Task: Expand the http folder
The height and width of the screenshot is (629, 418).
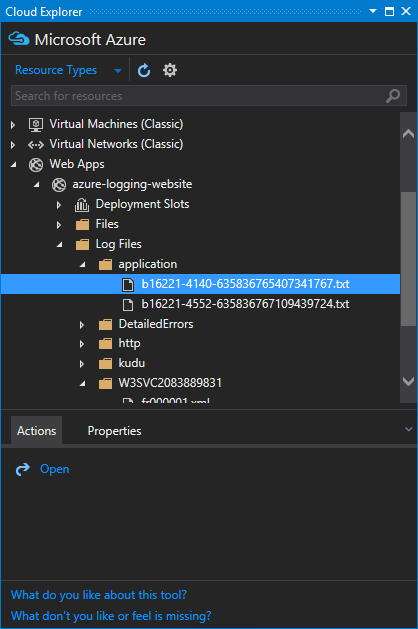Action: (x=82, y=344)
